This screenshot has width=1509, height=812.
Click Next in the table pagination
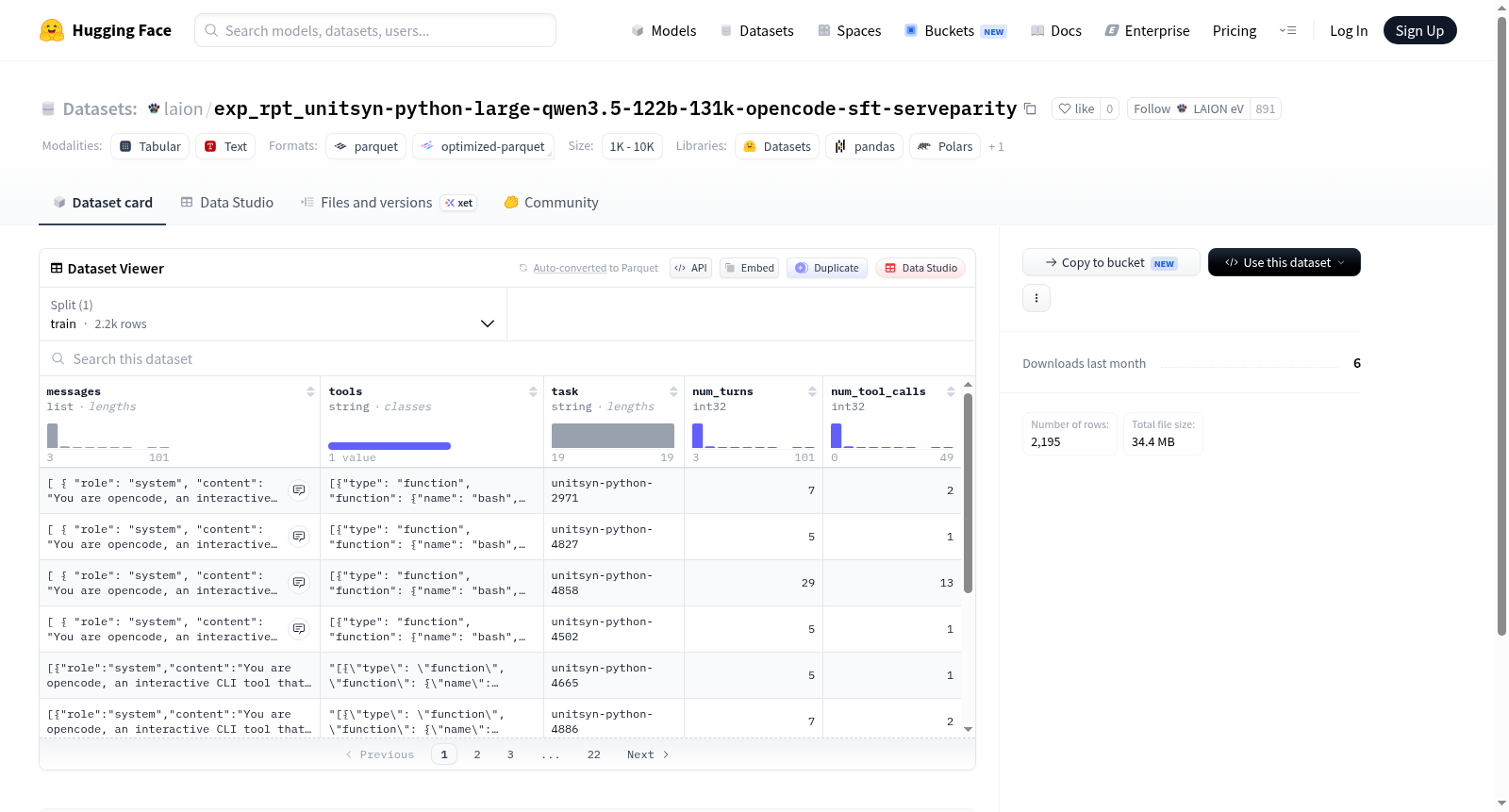[x=648, y=754]
